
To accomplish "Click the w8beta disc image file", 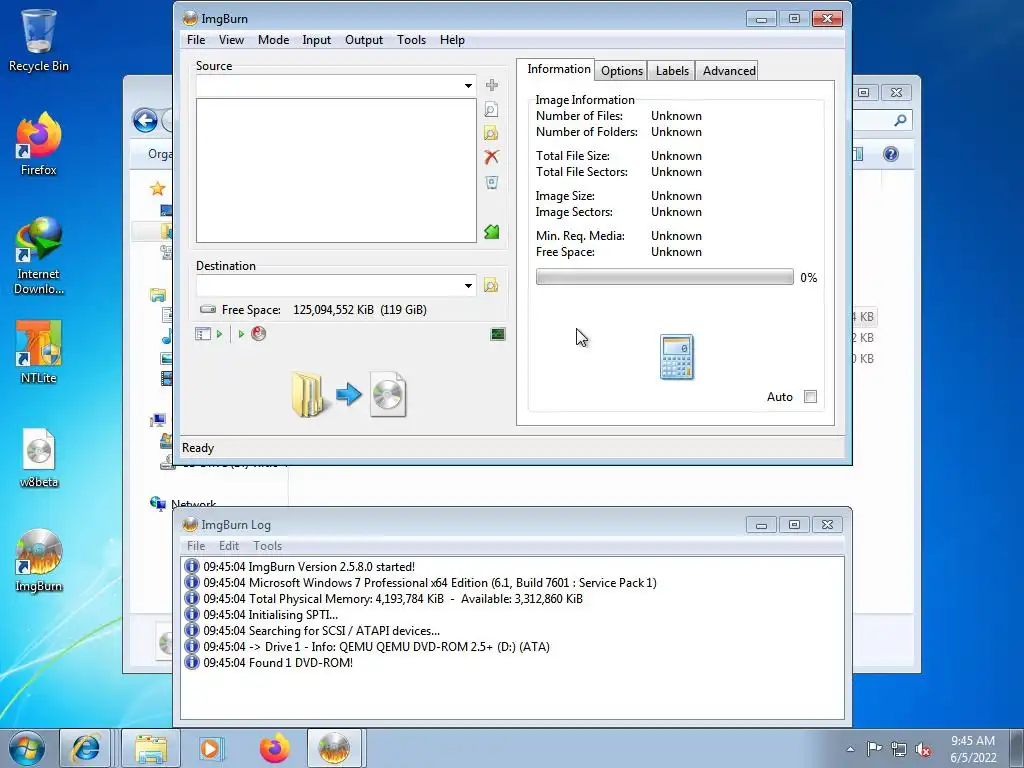I will point(39,457).
